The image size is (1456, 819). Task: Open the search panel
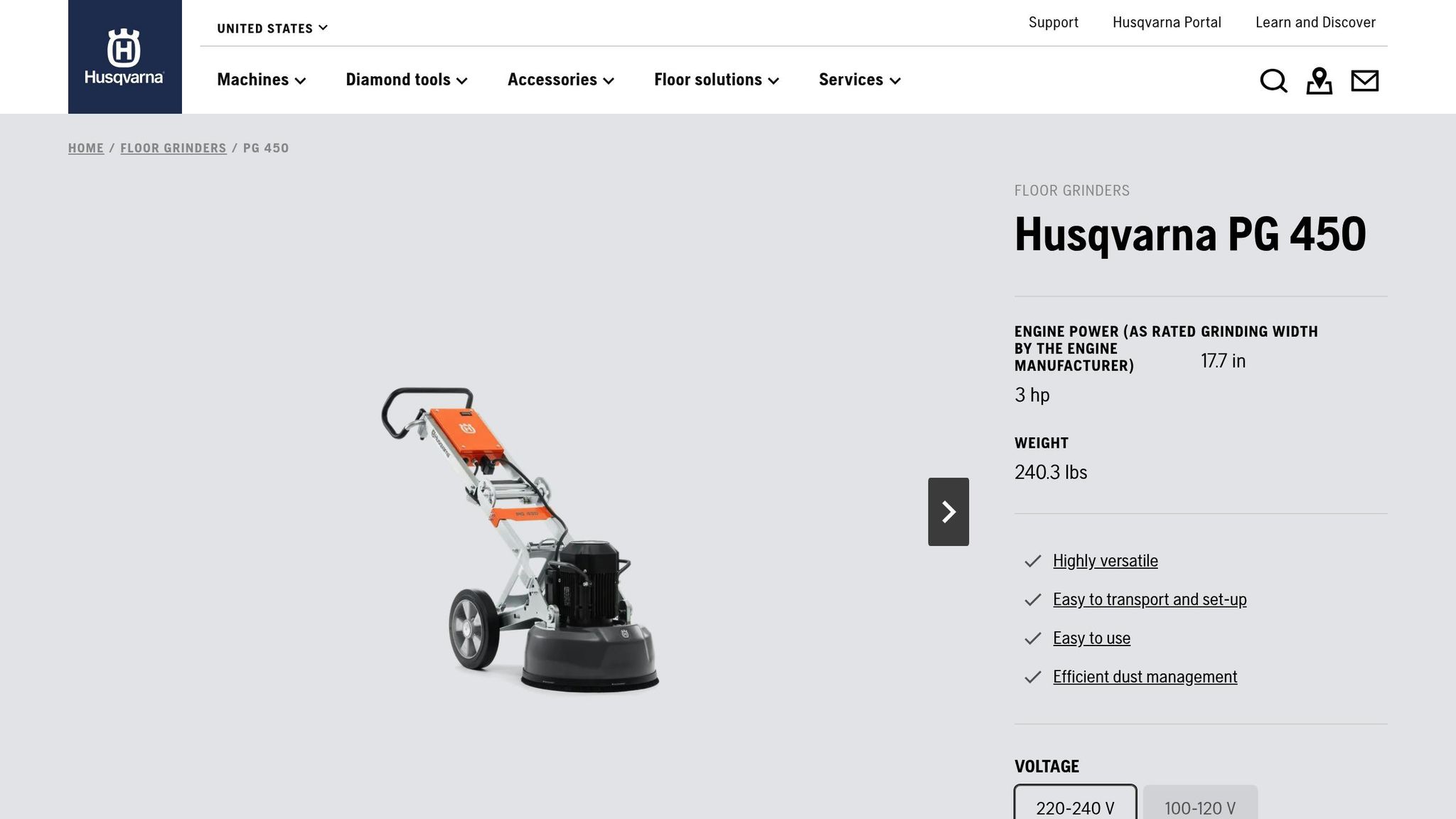[x=1273, y=81]
